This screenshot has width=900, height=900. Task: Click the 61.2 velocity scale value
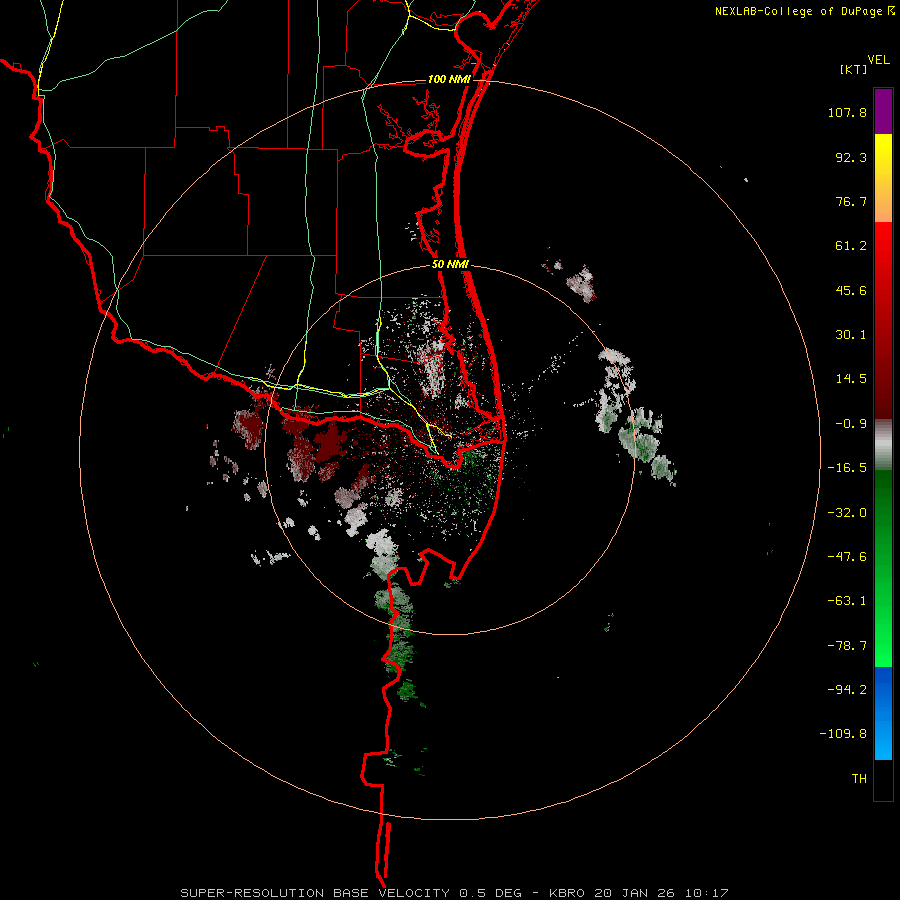[851, 246]
